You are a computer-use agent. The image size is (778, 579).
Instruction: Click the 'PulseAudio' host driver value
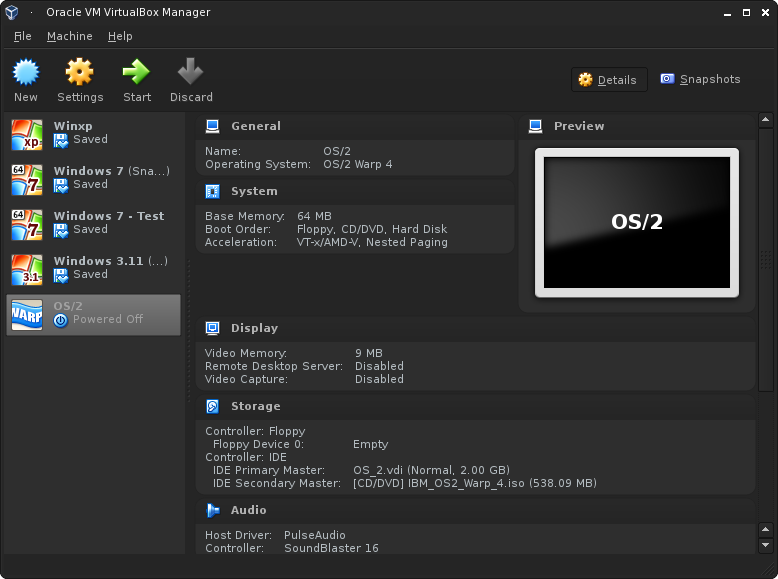315,535
